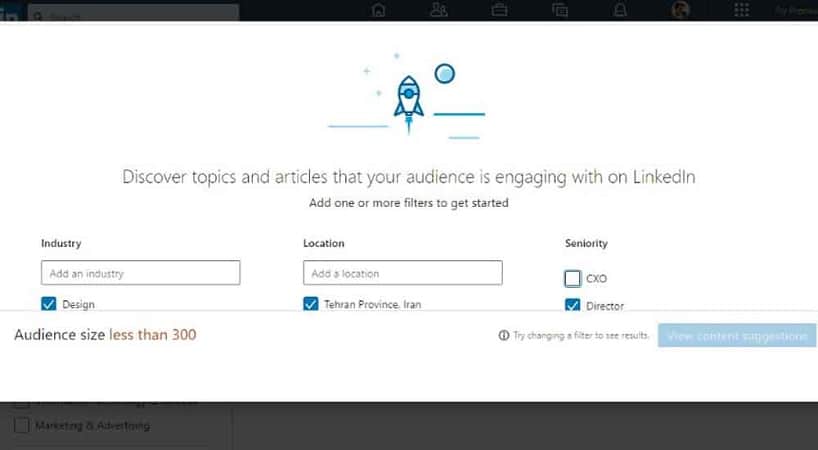Click 'Add one or more filters to get started'
This screenshot has width=818, height=450.
(408, 203)
